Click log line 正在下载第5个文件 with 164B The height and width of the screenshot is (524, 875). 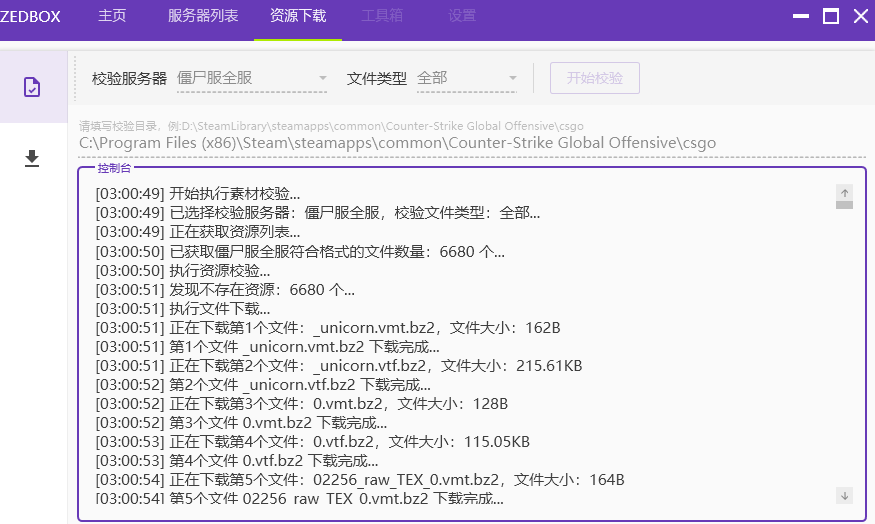[360, 479]
